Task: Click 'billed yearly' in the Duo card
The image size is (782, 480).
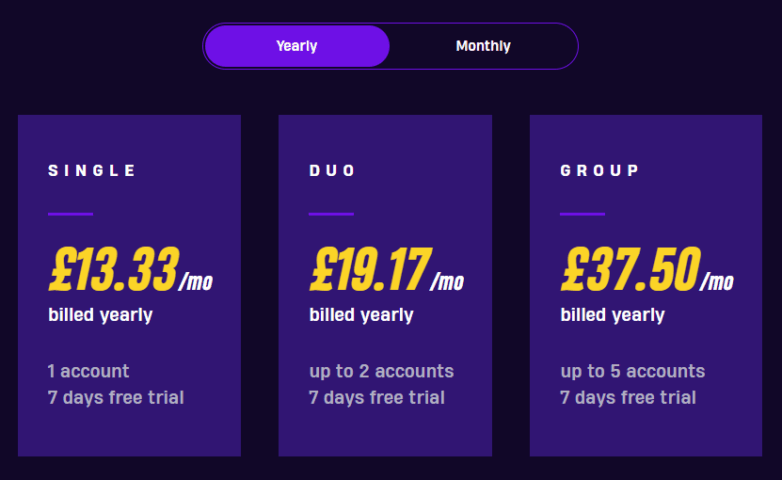Action: [x=361, y=315]
